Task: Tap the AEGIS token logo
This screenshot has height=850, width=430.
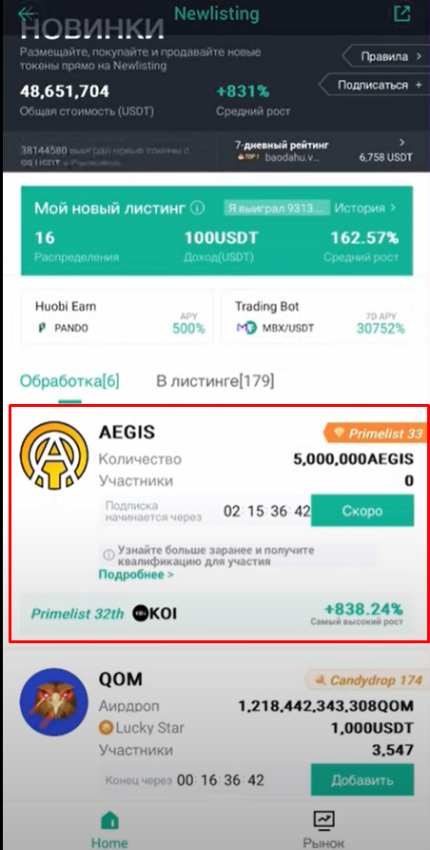Action: 54,455
